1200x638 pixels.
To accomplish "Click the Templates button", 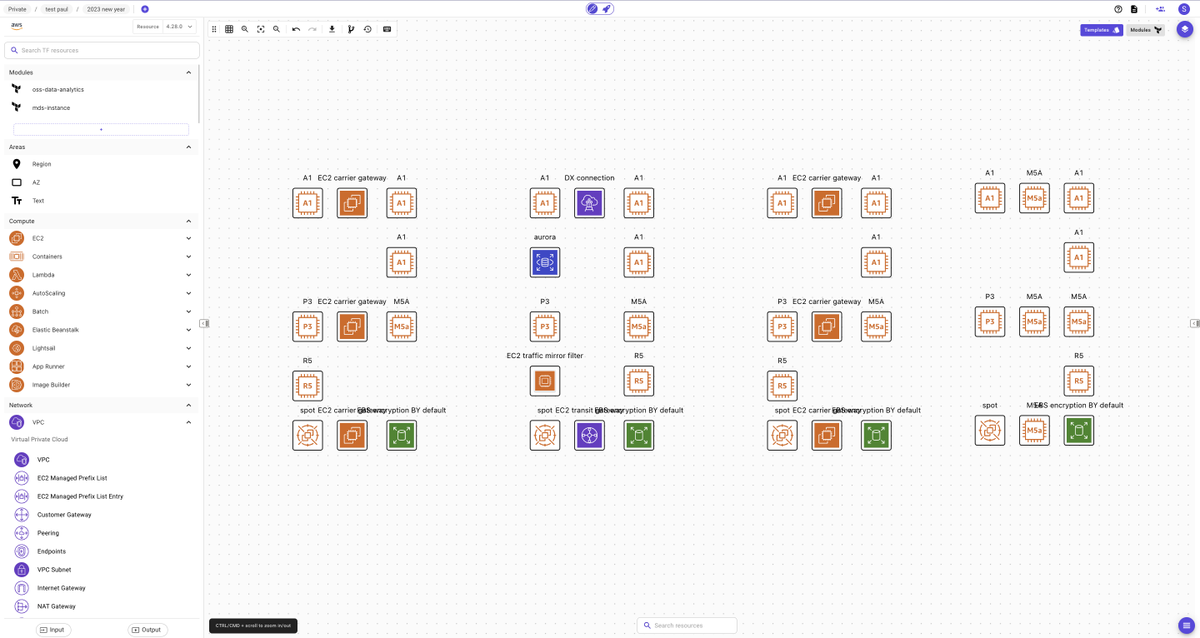I will coord(1100,29).
